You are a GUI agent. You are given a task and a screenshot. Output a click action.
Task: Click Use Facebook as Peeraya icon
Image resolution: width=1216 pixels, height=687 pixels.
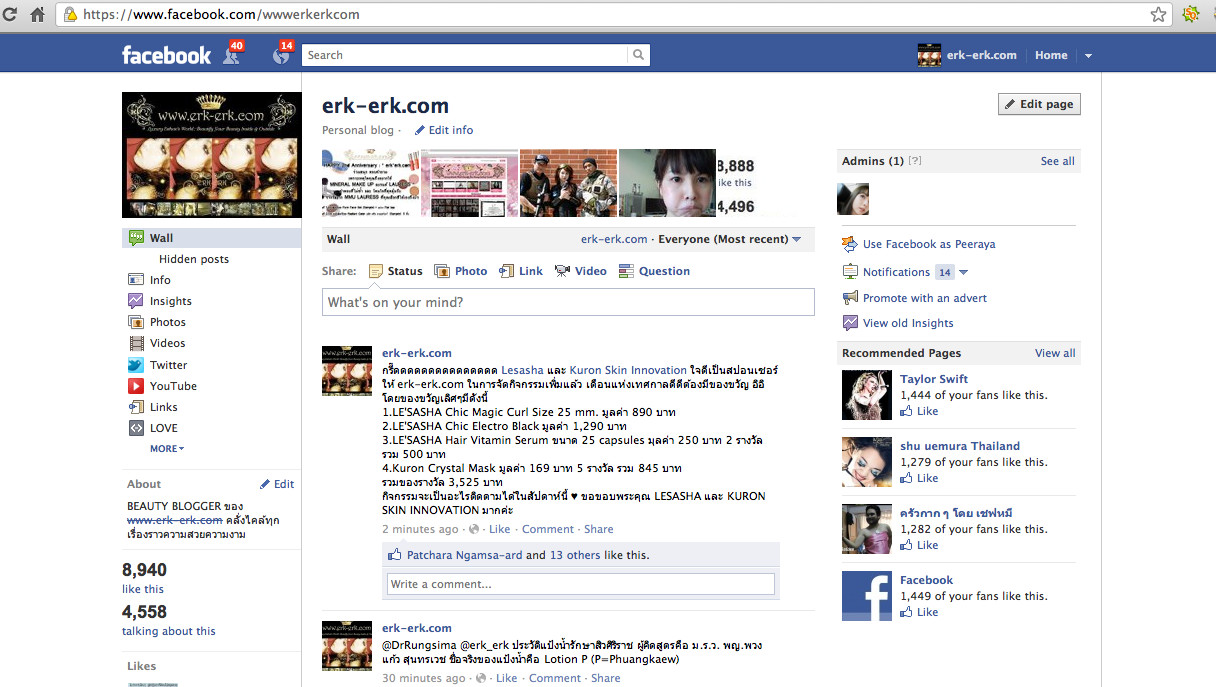click(851, 244)
